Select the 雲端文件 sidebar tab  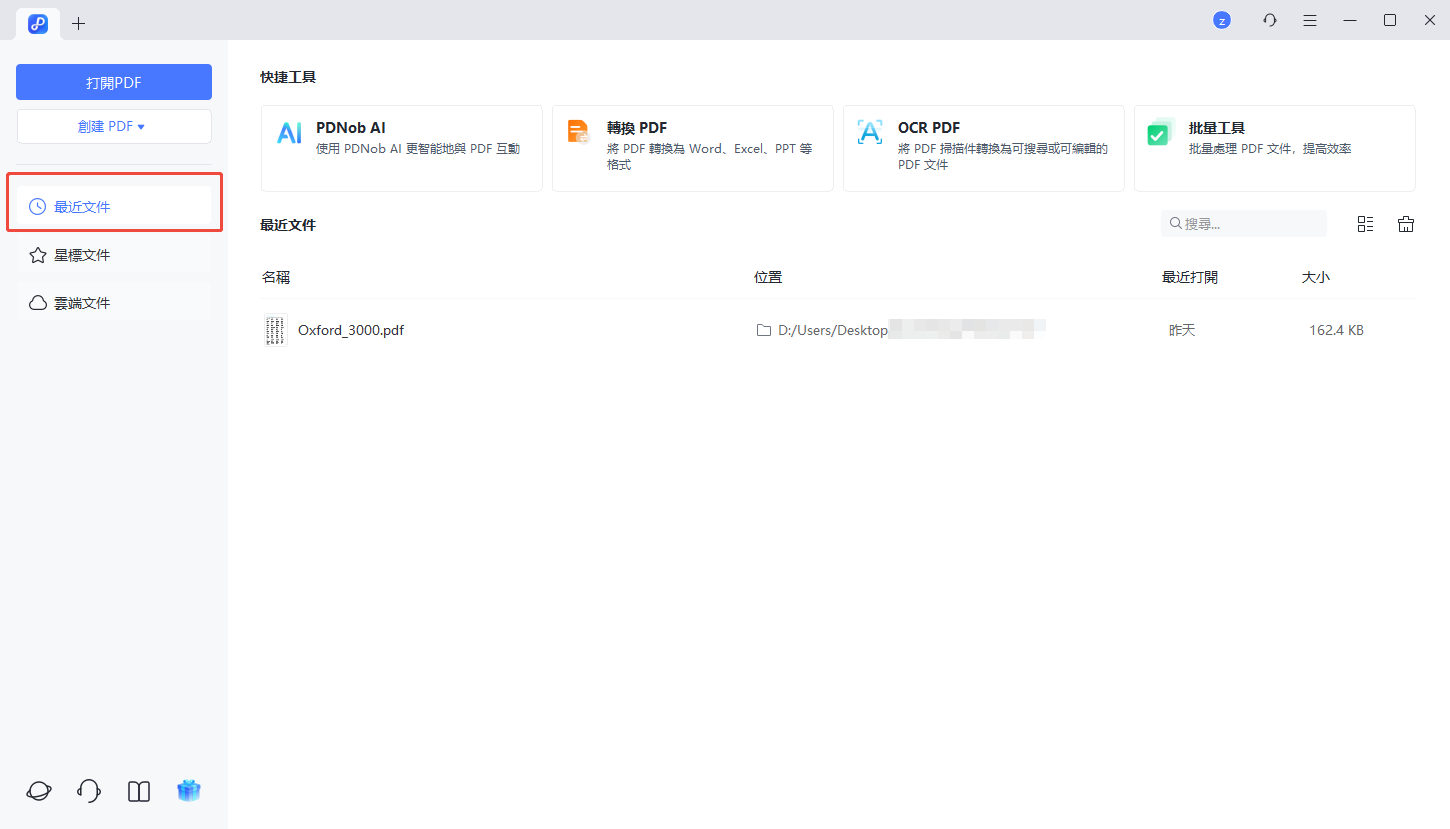point(114,302)
